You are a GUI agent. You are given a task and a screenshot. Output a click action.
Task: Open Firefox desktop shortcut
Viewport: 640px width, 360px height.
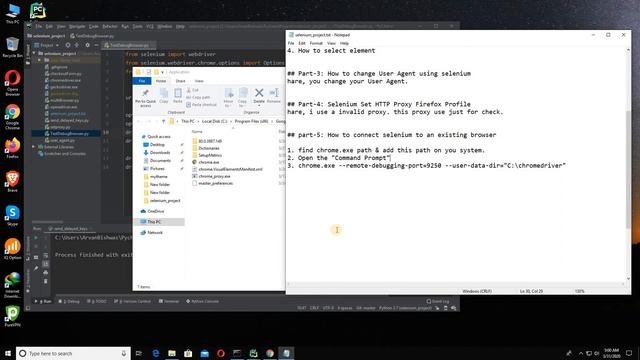(12, 148)
